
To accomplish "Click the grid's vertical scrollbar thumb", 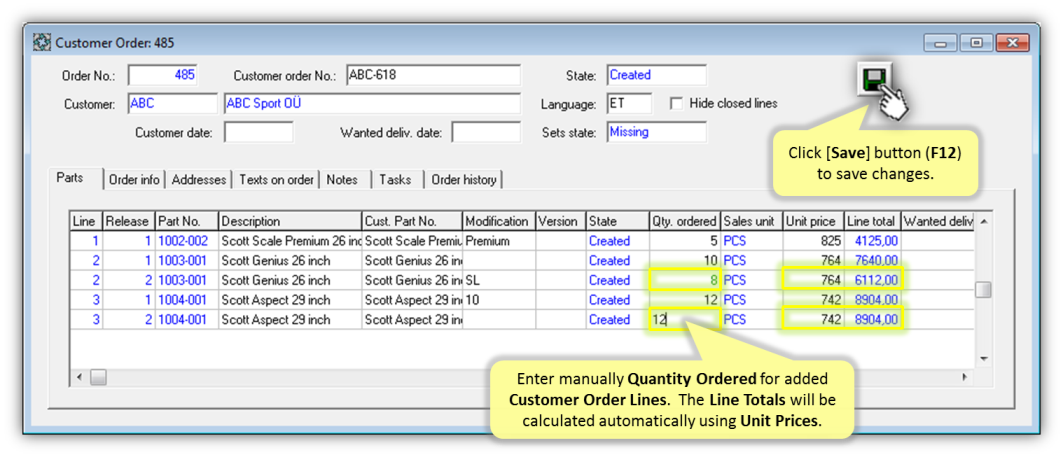I will [983, 289].
